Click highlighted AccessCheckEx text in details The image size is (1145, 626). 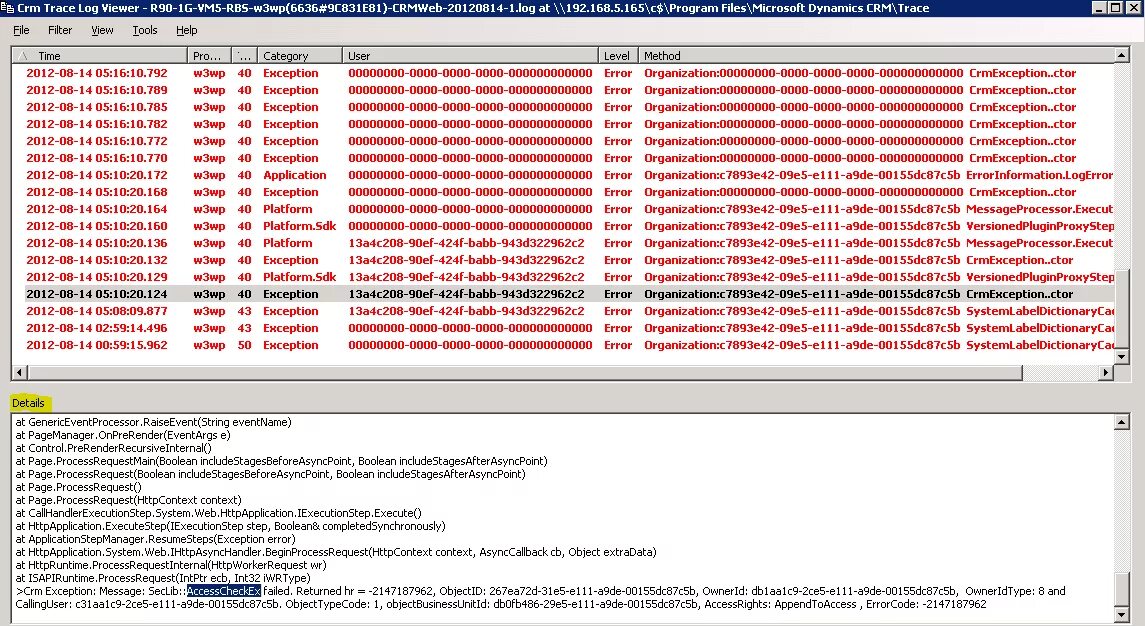click(223, 591)
